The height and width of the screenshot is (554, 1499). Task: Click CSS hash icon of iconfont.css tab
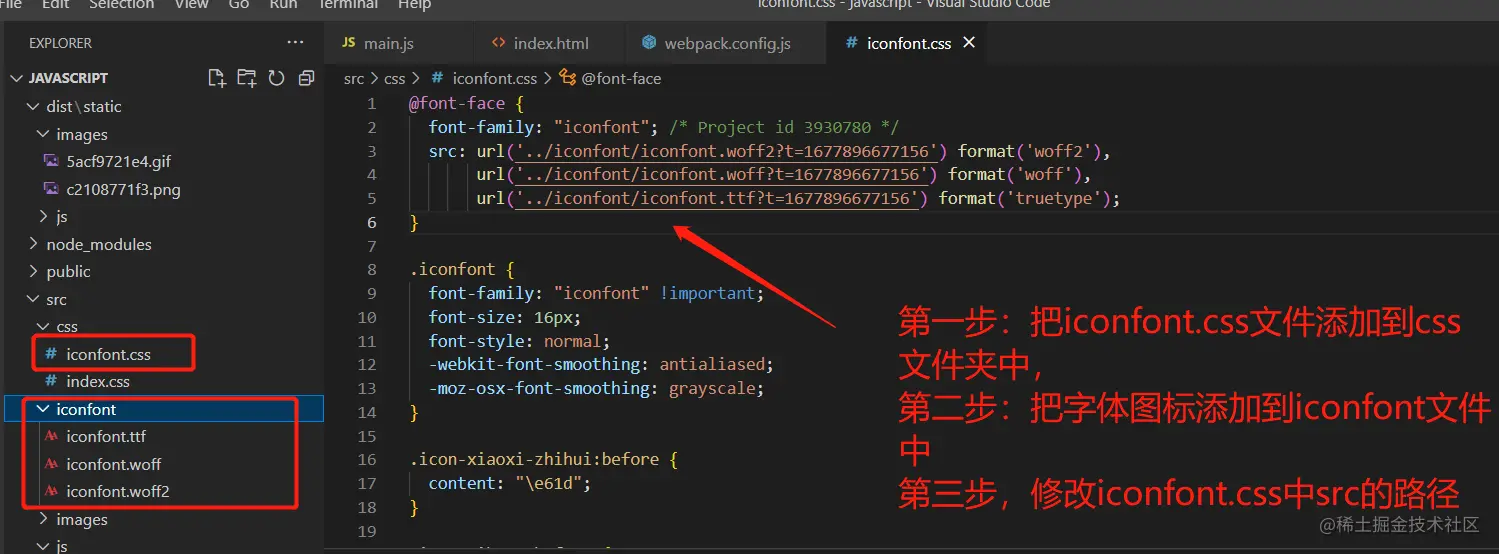click(x=851, y=43)
